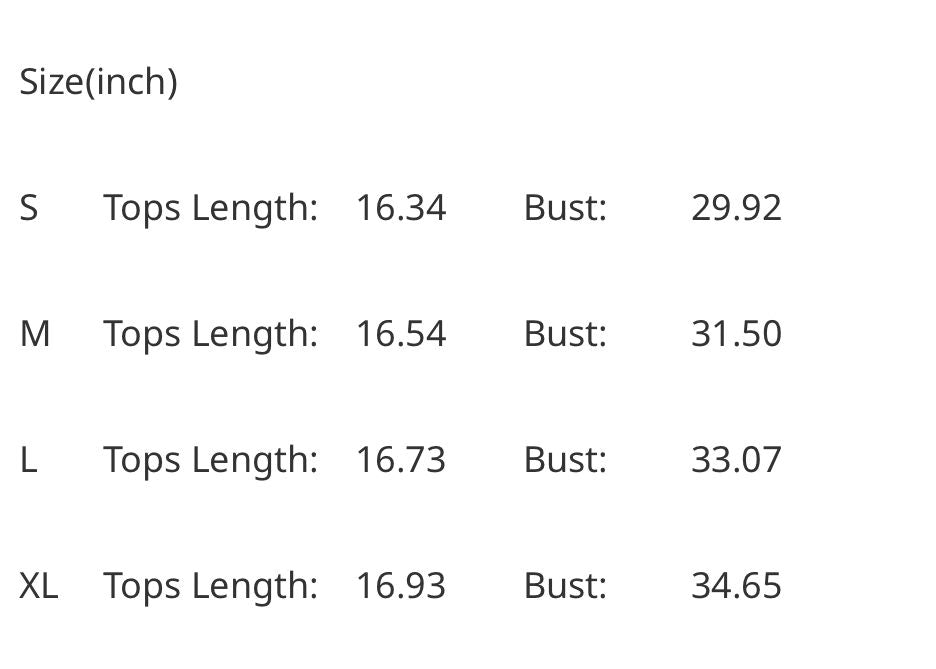This screenshot has width=936, height=669.
Task: Click the 16.54 tops length value
Action: coord(401,334)
